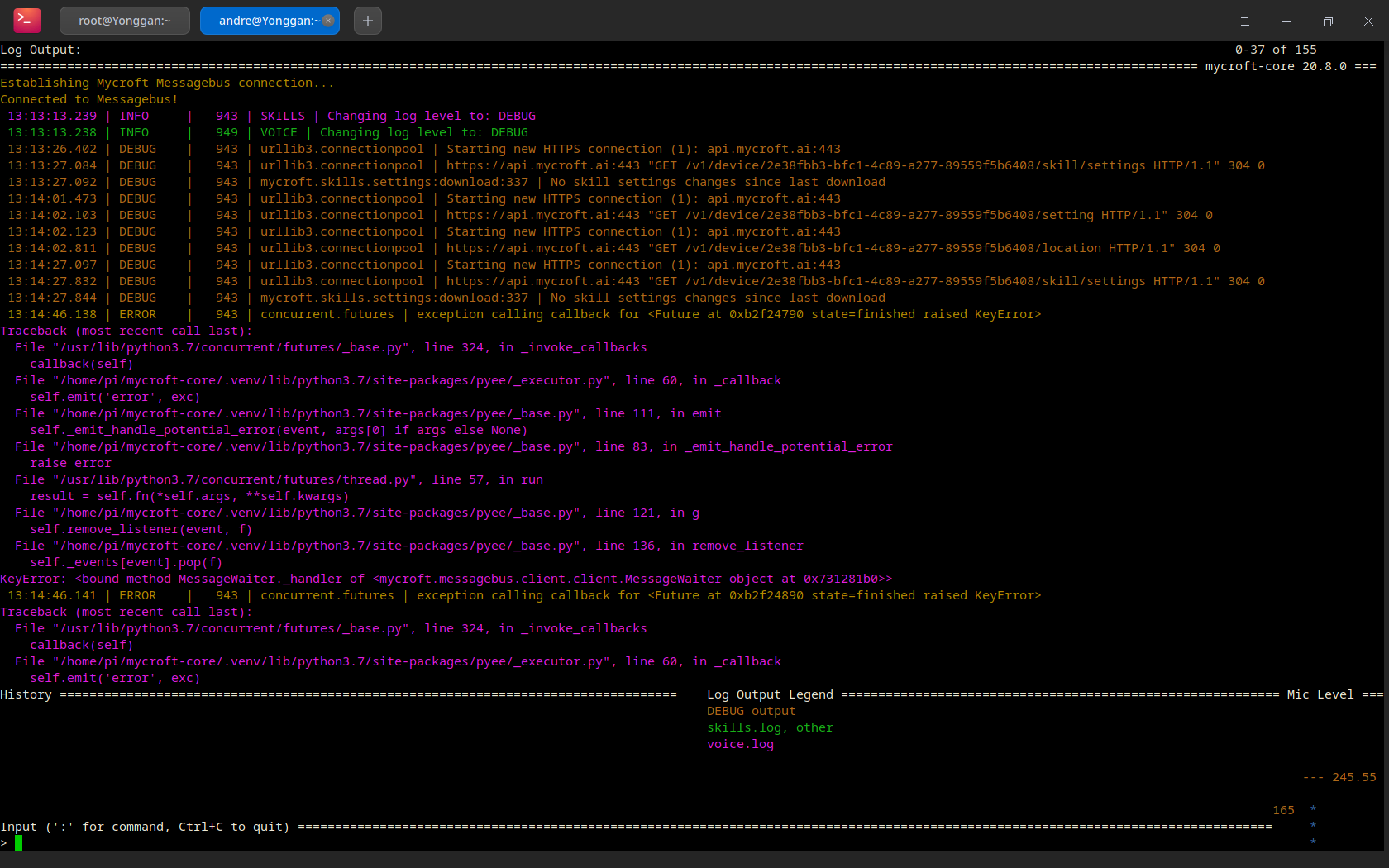Open the hamburger menu in title bar
1389x868 pixels.
(1244, 21)
